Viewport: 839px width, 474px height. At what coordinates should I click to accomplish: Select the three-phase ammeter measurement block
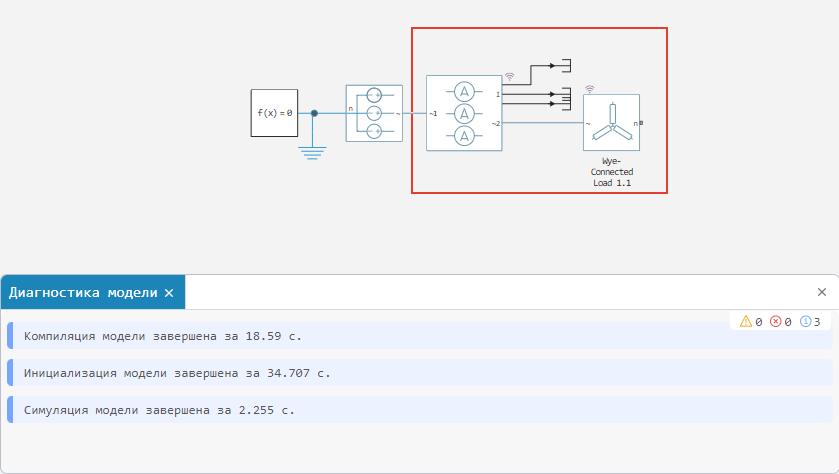point(464,113)
